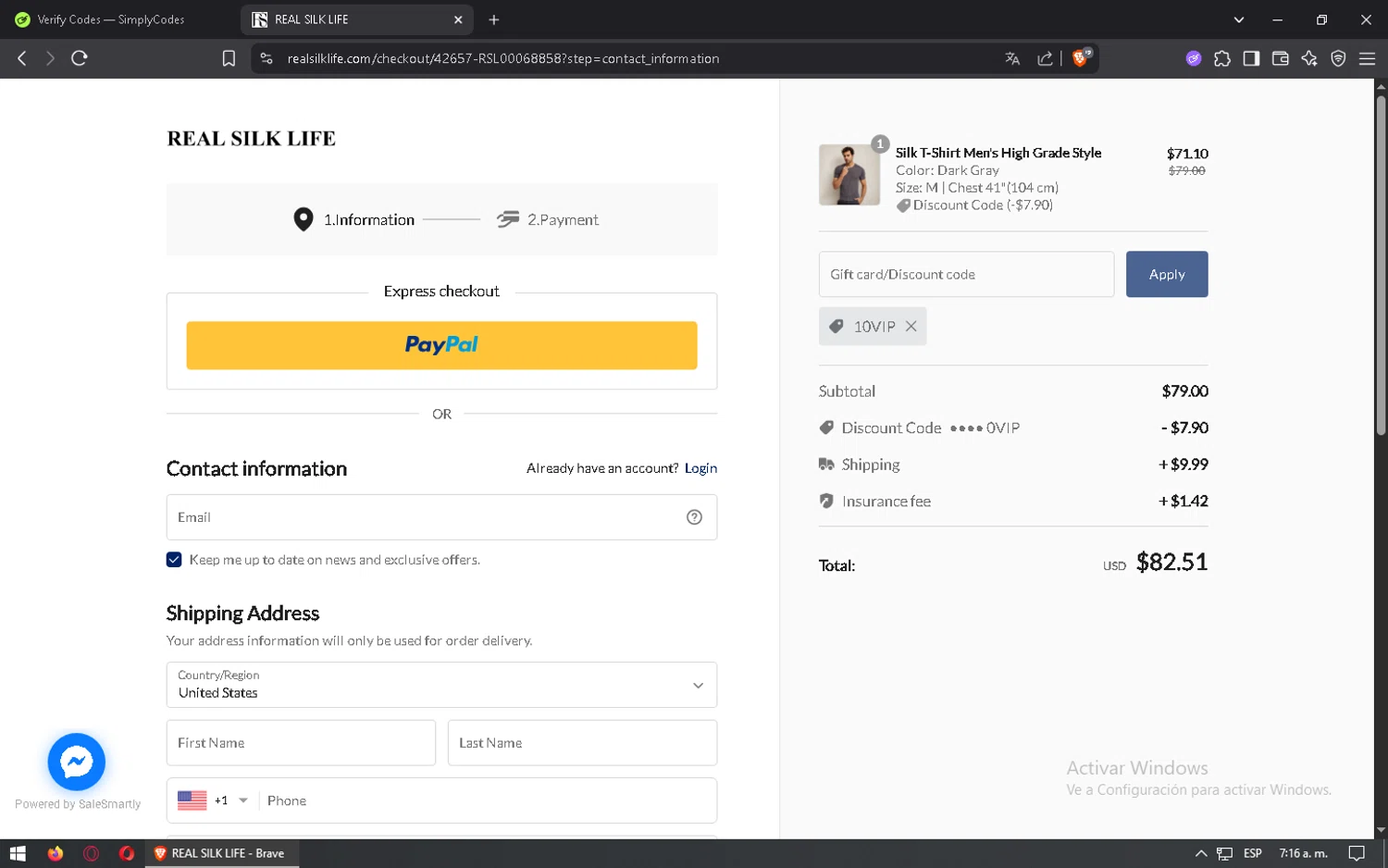Click the 10VIP discount tag
This screenshot has width=1388, height=868.
(873, 327)
